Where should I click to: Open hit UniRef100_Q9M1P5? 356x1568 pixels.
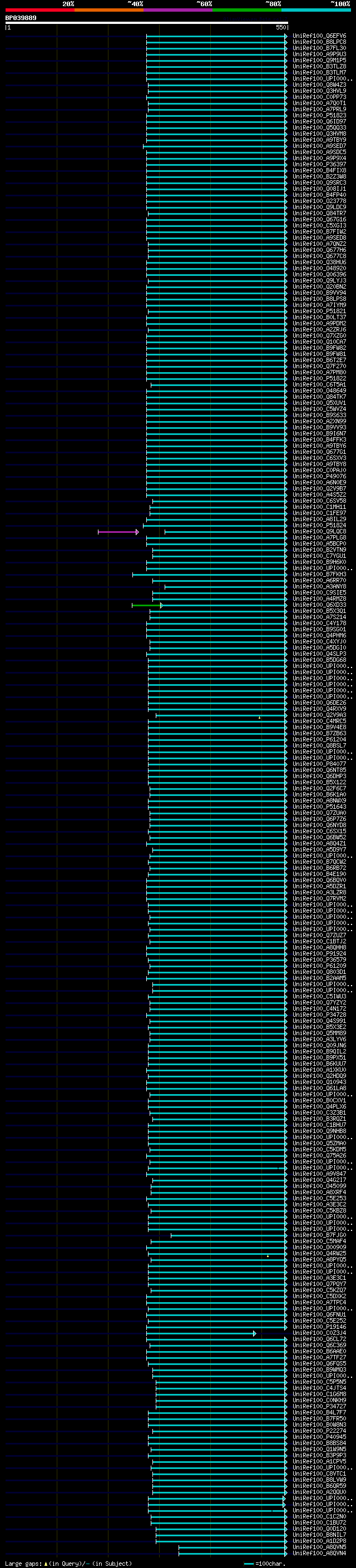coord(319,60)
